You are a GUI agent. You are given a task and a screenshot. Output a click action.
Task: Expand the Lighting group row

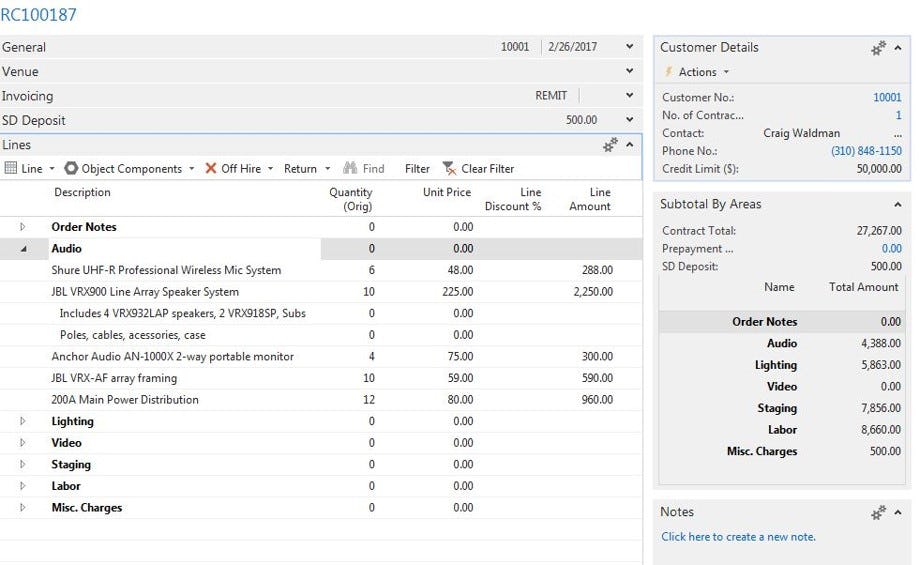(23, 421)
